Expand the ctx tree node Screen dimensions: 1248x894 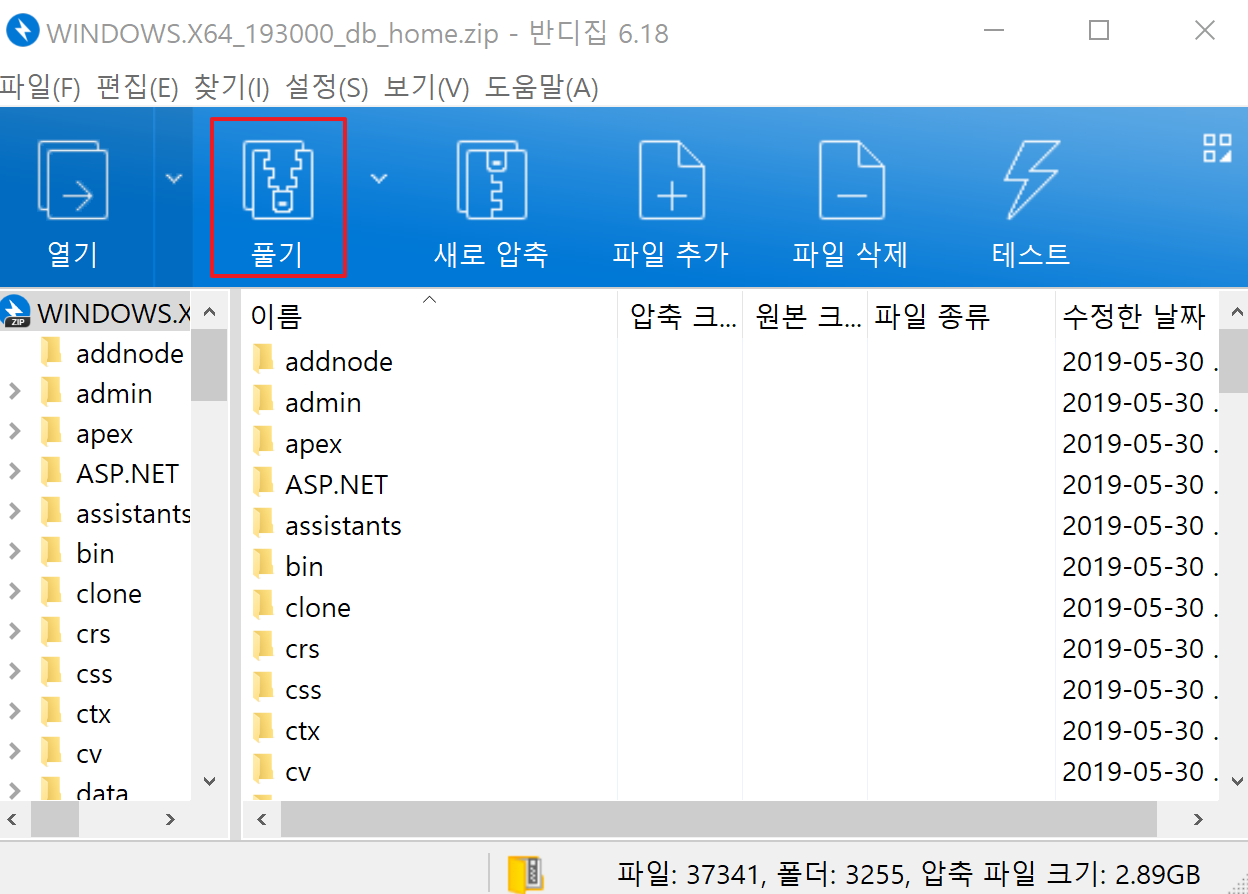pyautogui.click(x=14, y=713)
